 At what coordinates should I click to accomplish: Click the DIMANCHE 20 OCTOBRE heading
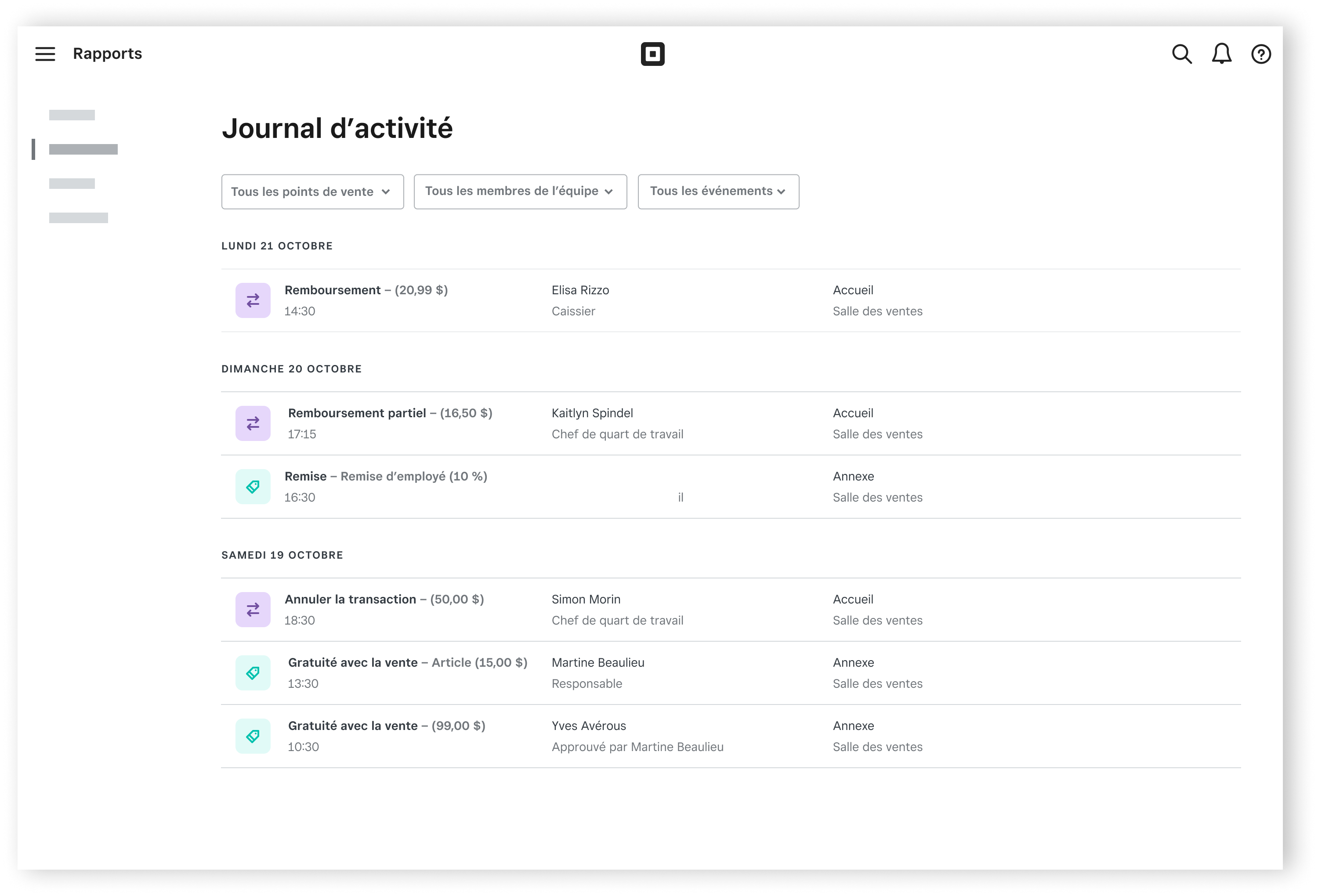point(292,369)
